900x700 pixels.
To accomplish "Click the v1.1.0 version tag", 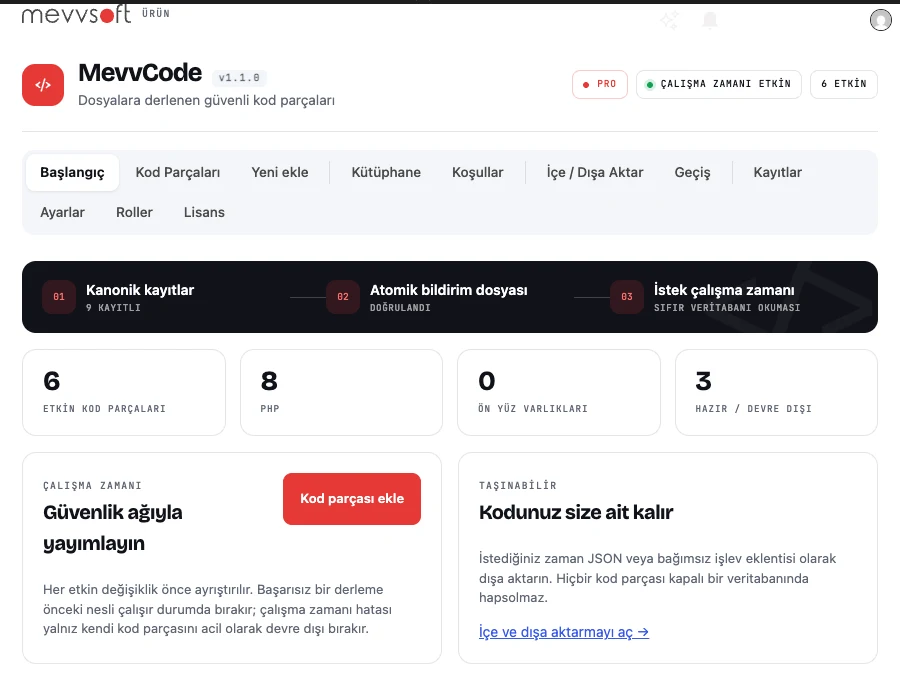I will pos(239,77).
